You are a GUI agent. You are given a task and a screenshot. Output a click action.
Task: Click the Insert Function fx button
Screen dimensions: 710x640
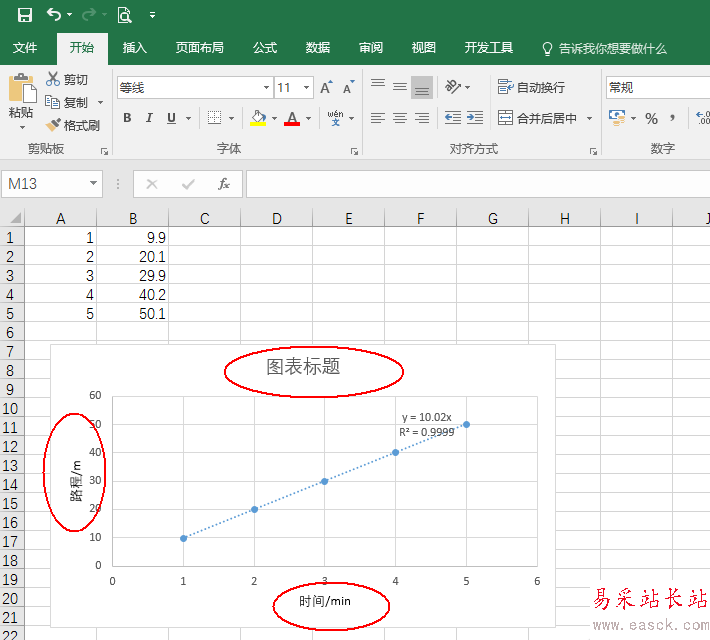[224, 184]
